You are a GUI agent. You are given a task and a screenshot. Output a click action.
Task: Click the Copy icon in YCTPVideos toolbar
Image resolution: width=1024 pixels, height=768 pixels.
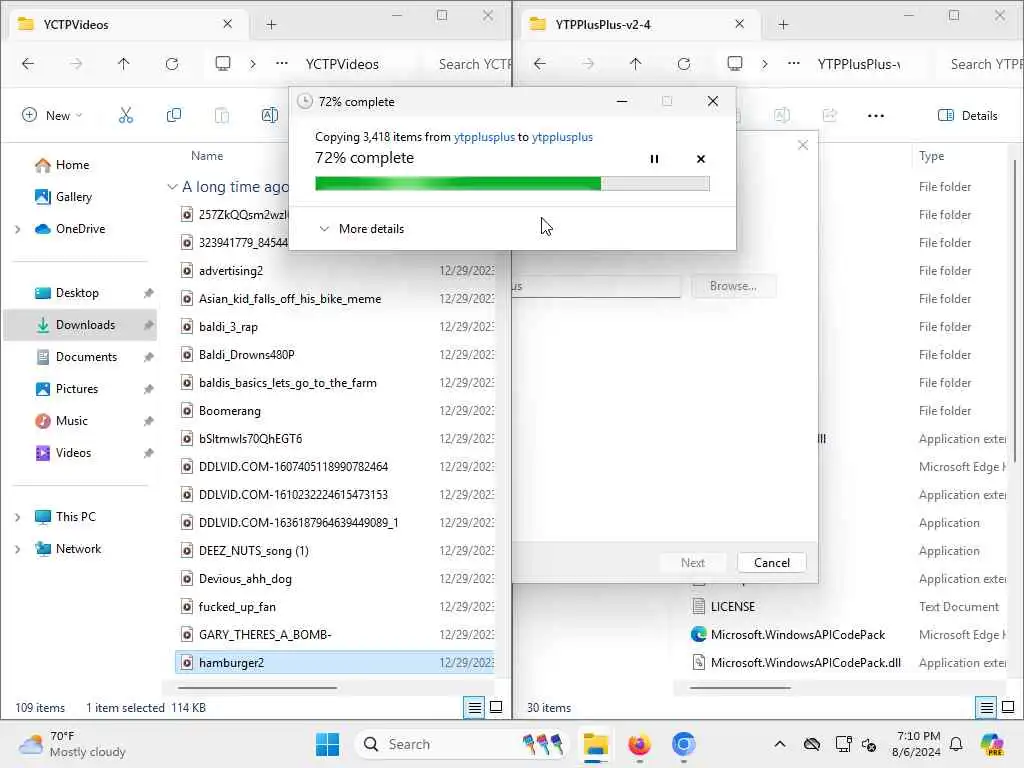(174, 116)
